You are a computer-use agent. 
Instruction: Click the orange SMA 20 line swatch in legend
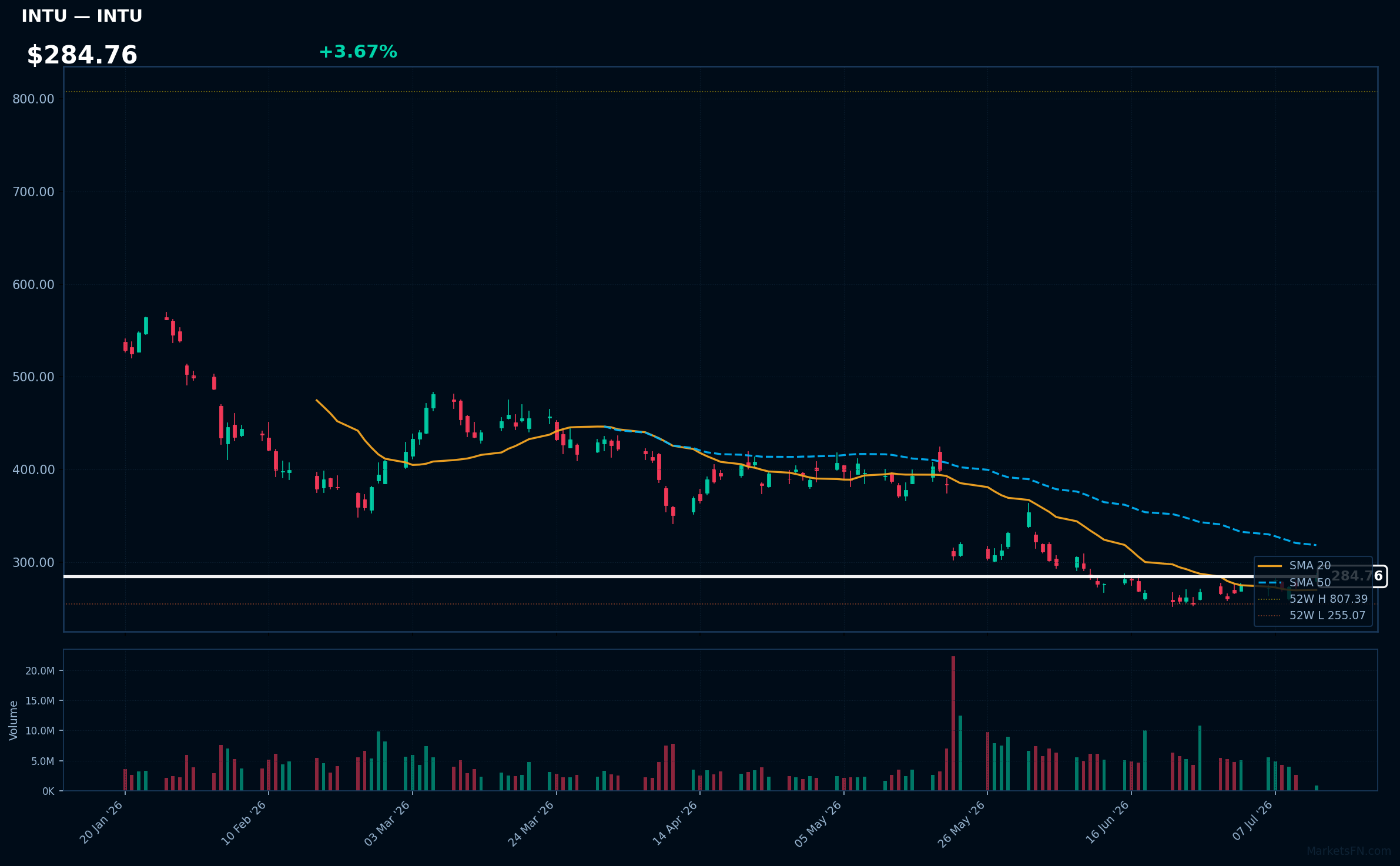(1270, 566)
